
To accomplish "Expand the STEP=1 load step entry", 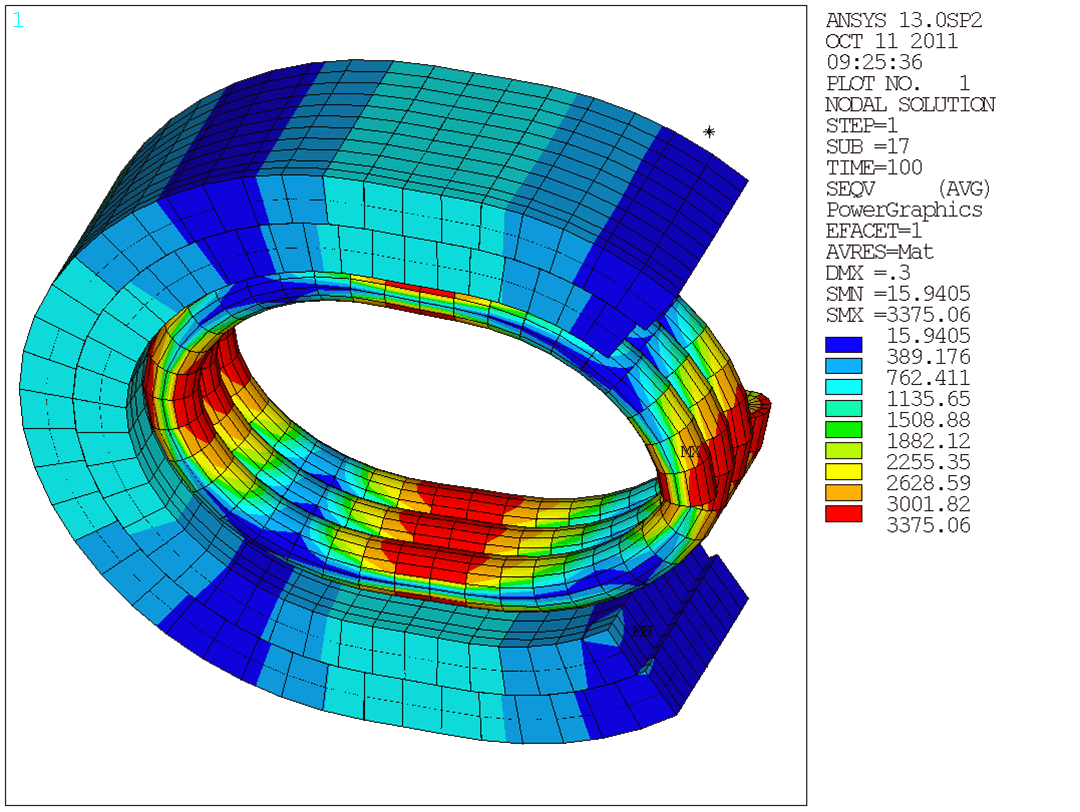I will click(860, 125).
